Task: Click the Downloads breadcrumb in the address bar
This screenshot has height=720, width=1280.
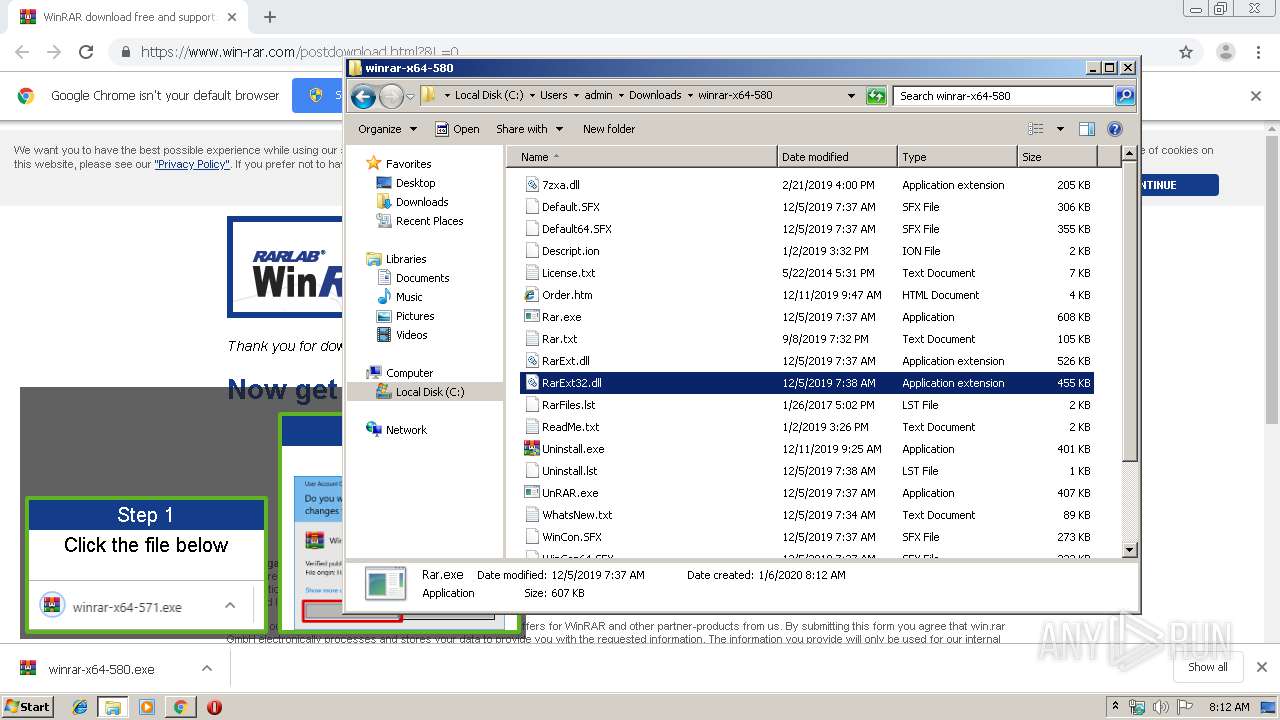Action: coord(655,96)
